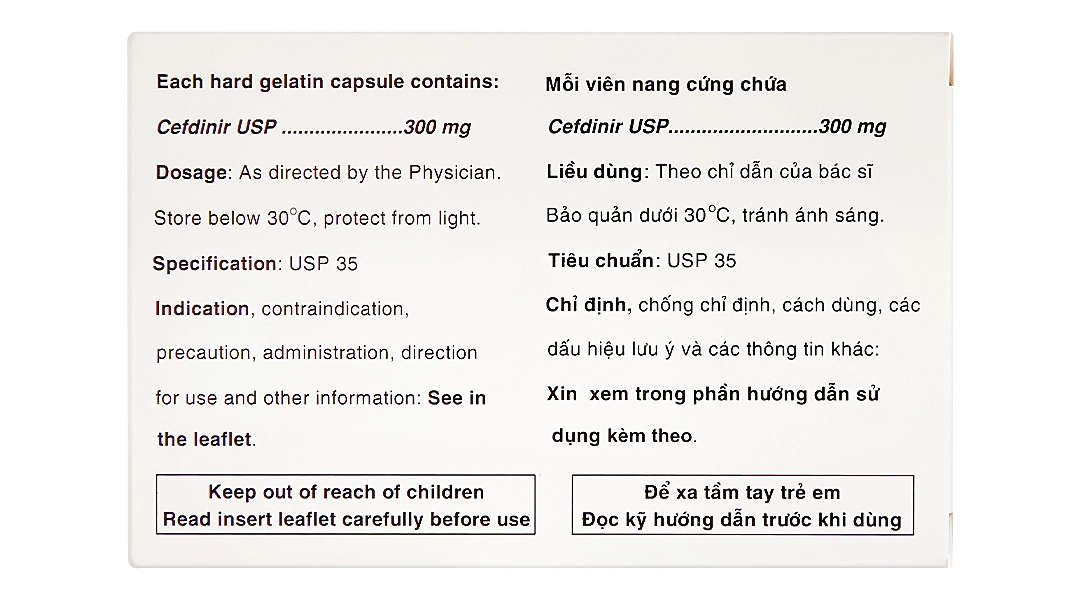Click the 'Each hard gelatin capsule contains:' heading
This screenshot has width=1080, height=600.
tap(327, 82)
